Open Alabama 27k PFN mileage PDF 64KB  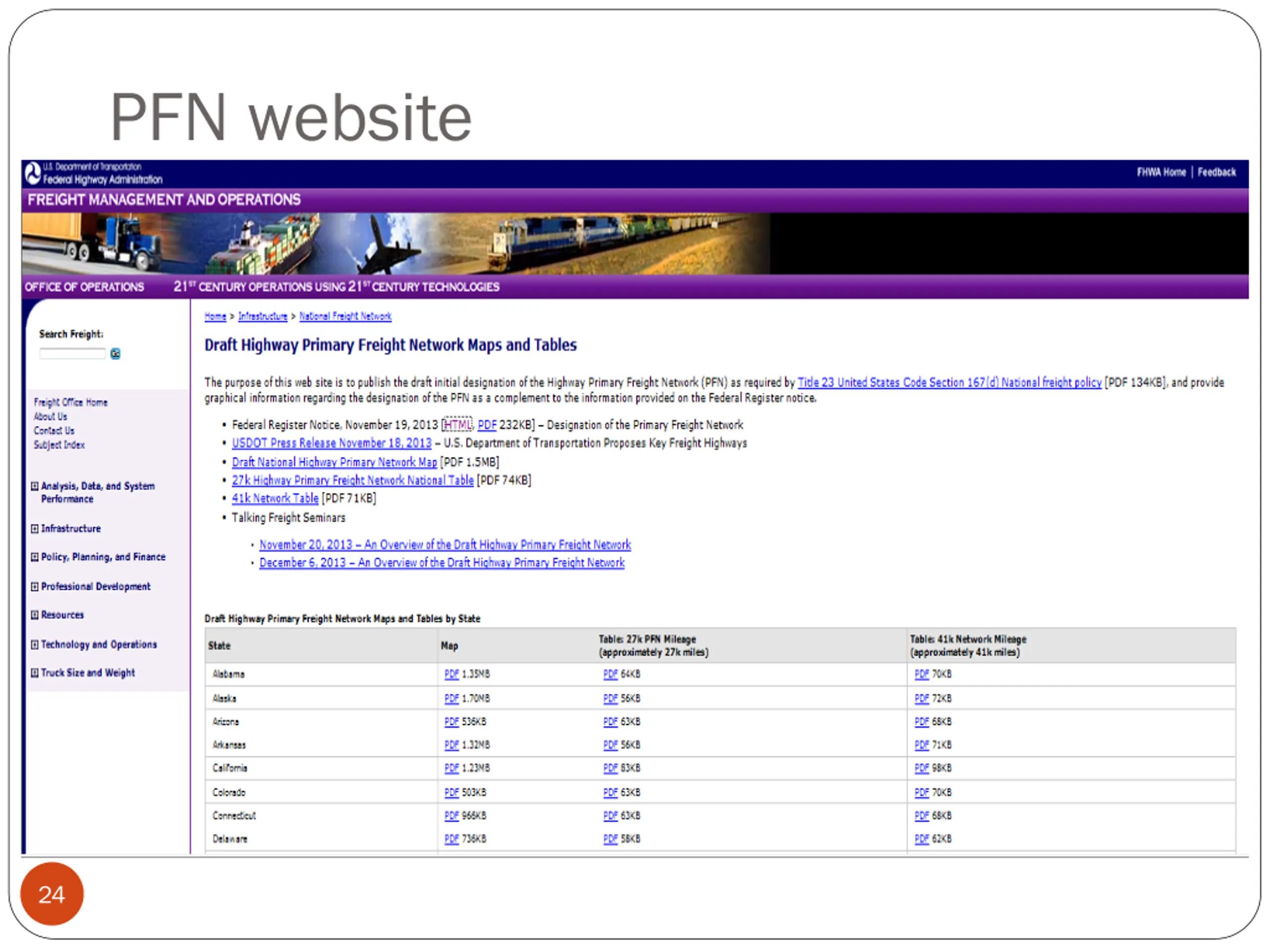pyautogui.click(x=610, y=674)
